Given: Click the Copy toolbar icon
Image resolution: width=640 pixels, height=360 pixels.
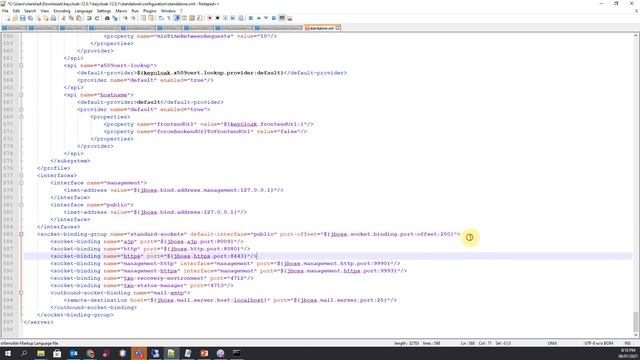Looking at the screenshot, I should [x=71, y=18].
